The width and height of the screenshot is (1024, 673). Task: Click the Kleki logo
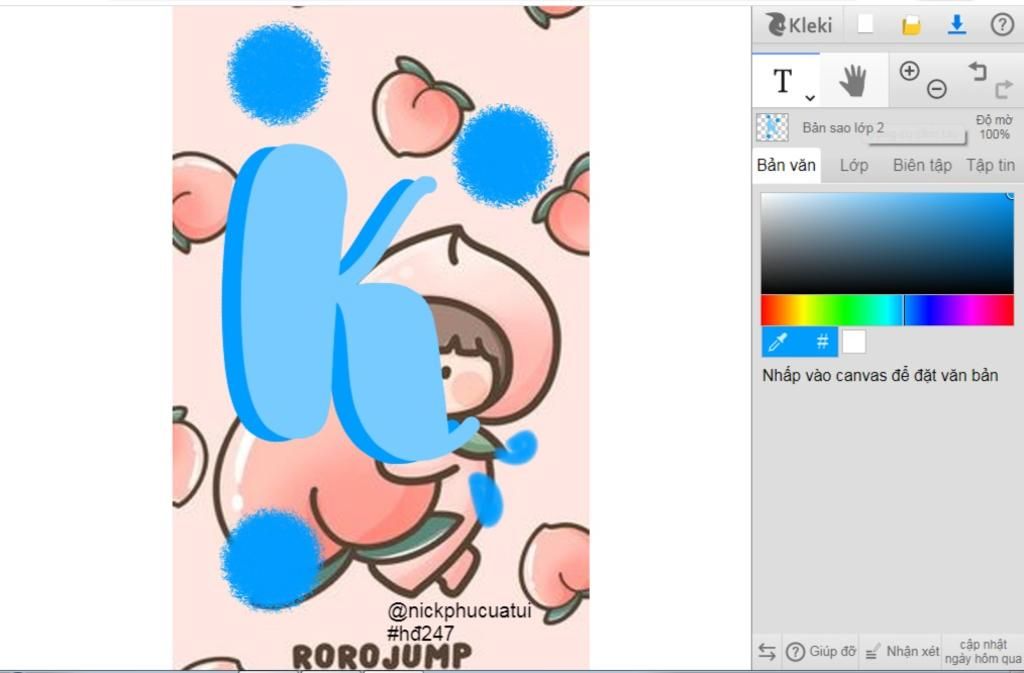[x=799, y=25]
